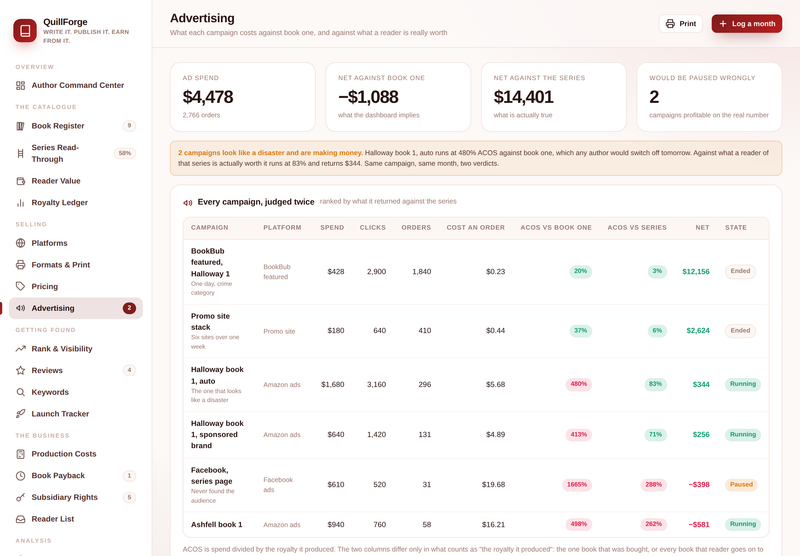Image resolution: width=800 pixels, height=556 pixels.
Task: Click the 1665% ACOS vs book one badge
Action: tap(577, 485)
